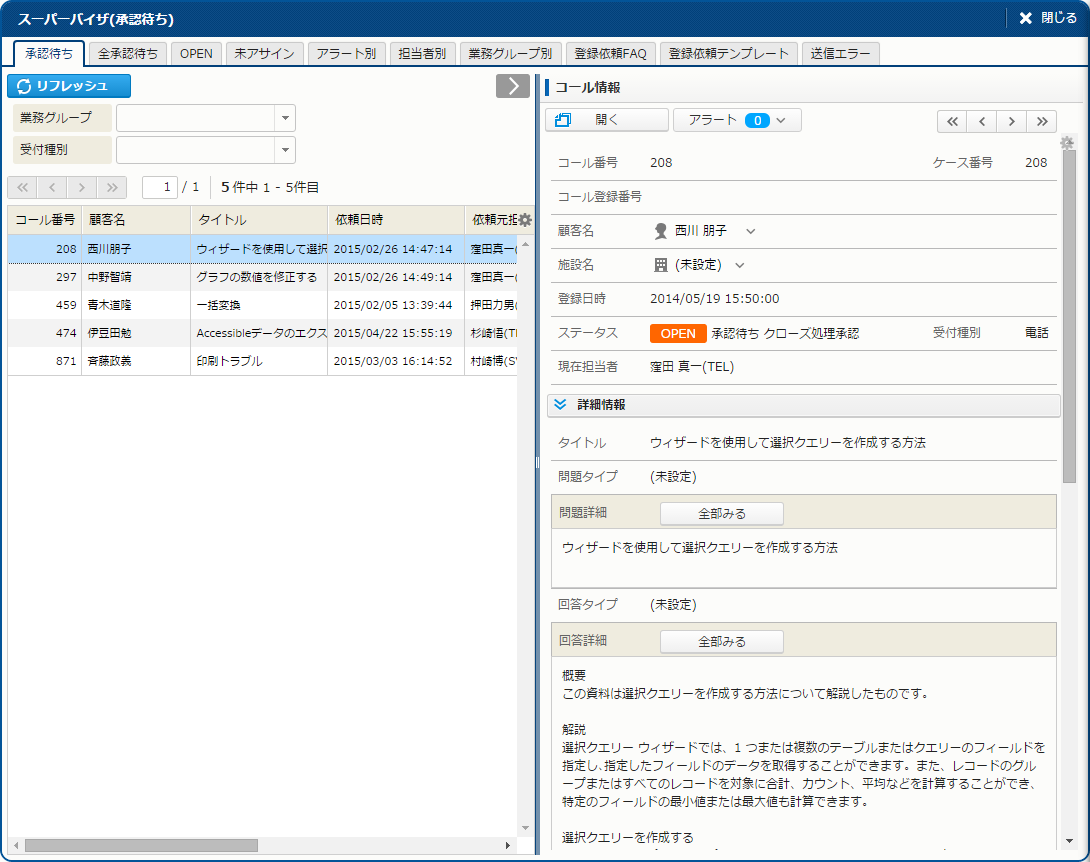The width and height of the screenshot is (1090, 862).
Task: Click the Refresh (リフレッシュ) button
Action: click(69, 87)
